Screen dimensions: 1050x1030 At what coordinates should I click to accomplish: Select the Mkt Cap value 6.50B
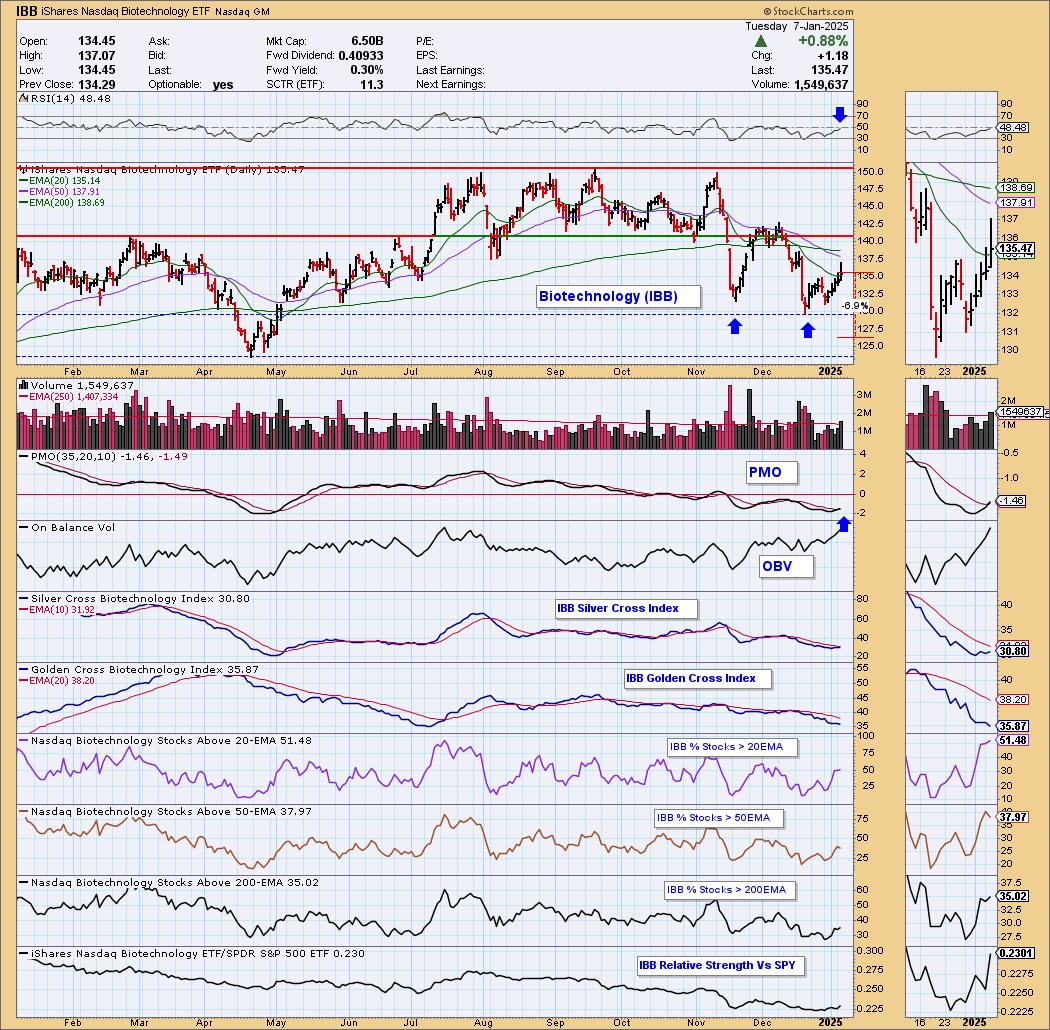(367, 41)
